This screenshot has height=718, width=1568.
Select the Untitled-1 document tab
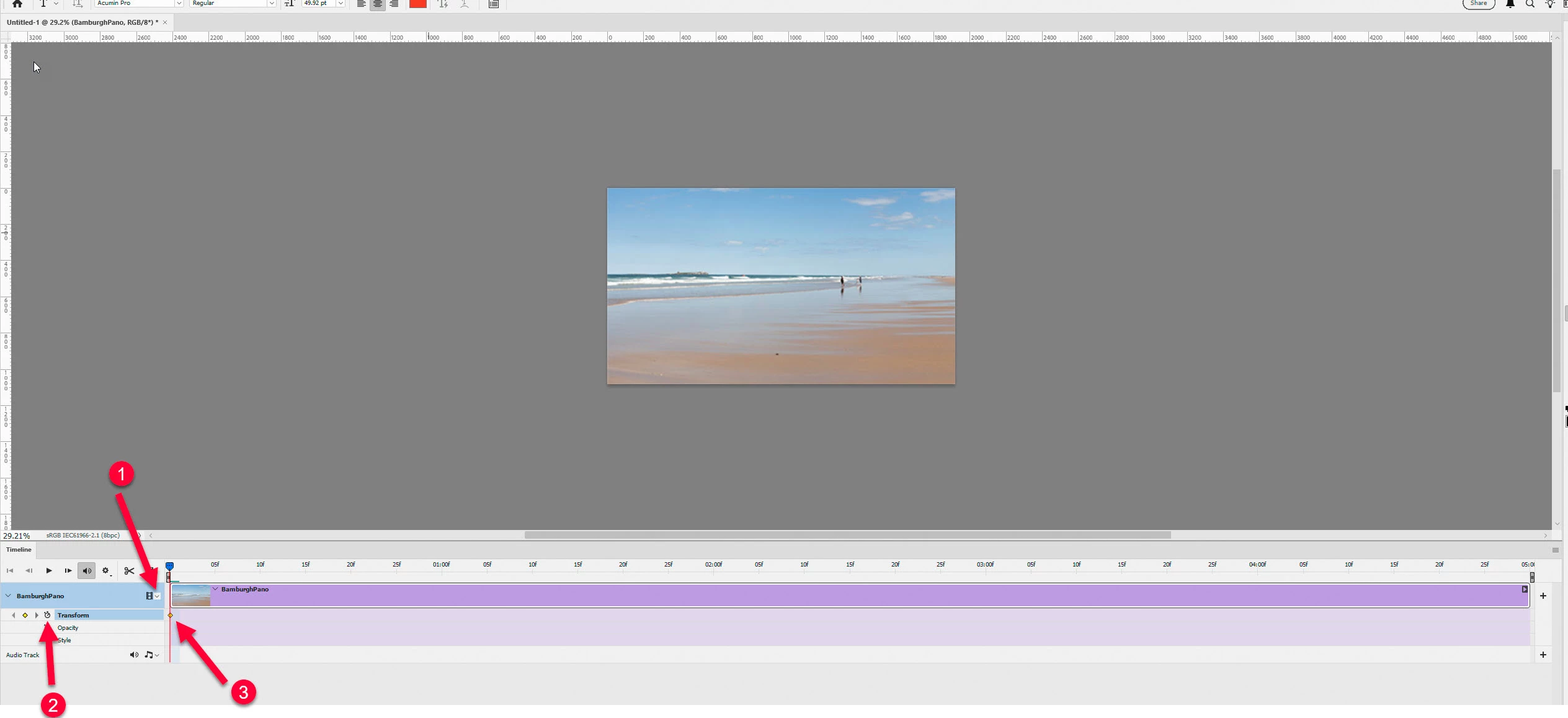click(x=82, y=22)
